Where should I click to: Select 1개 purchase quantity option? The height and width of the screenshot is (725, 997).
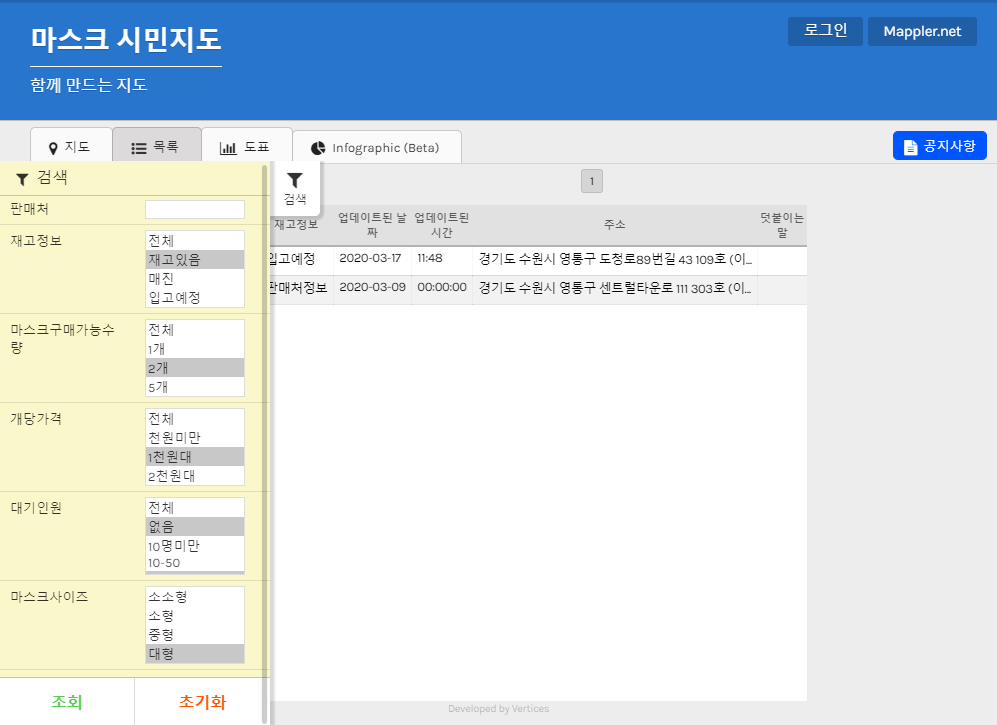[195, 349]
